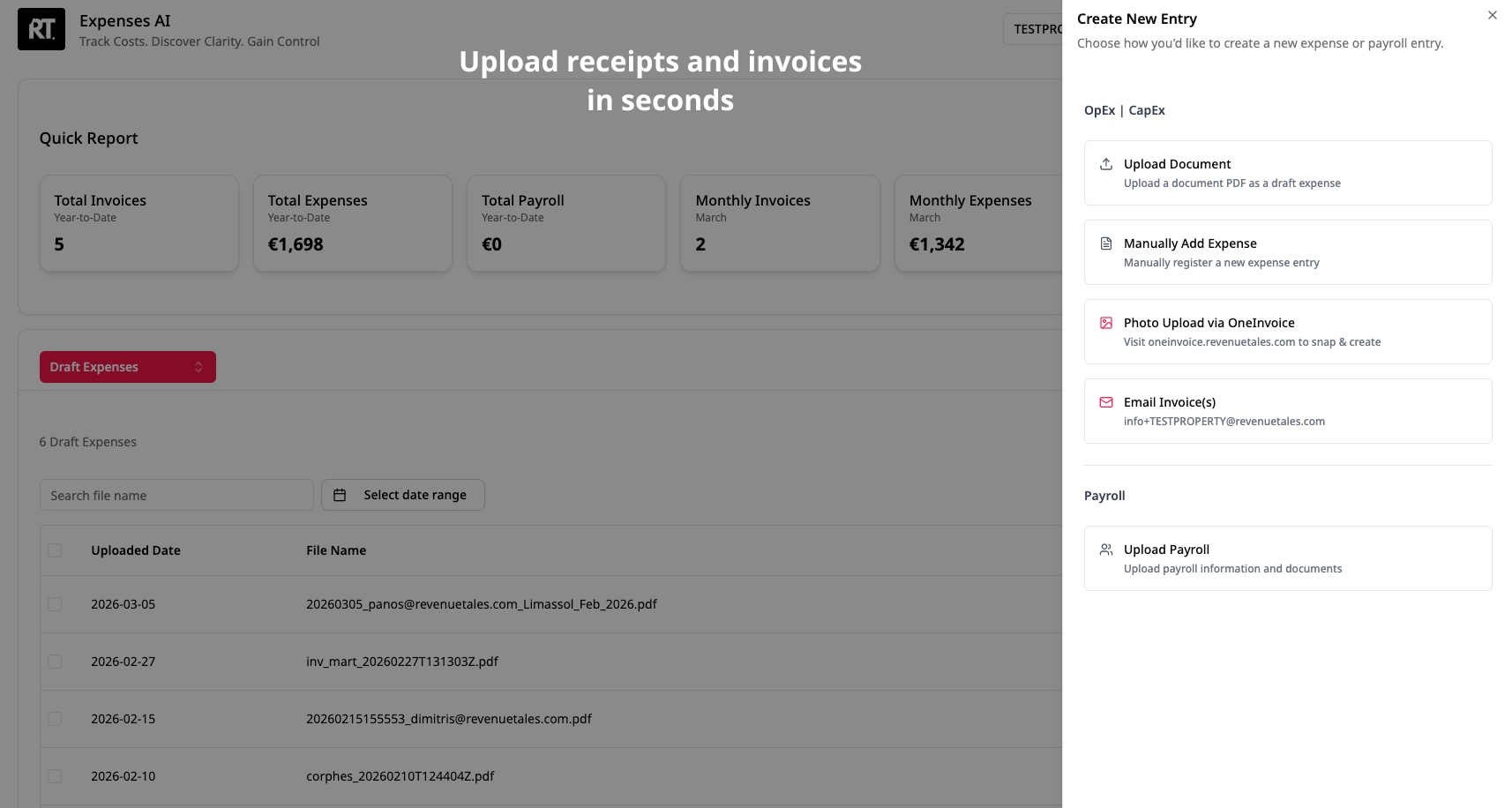Open the corphes_20260210T124404Z.pdf file entry
Screen dimensions: 1512x808
(x=400, y=776)
